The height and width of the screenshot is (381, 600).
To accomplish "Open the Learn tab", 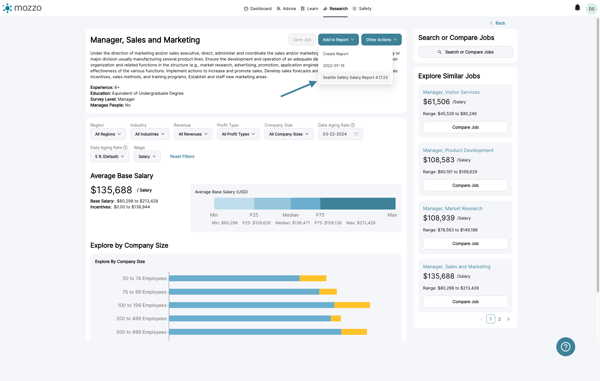I will (x=310, y=8).
